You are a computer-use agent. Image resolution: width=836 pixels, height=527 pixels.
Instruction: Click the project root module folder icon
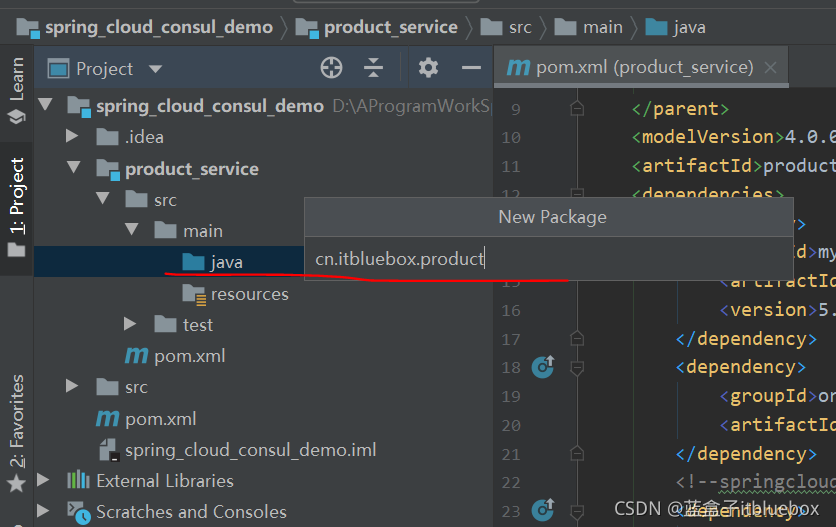[x=79, y=106]
